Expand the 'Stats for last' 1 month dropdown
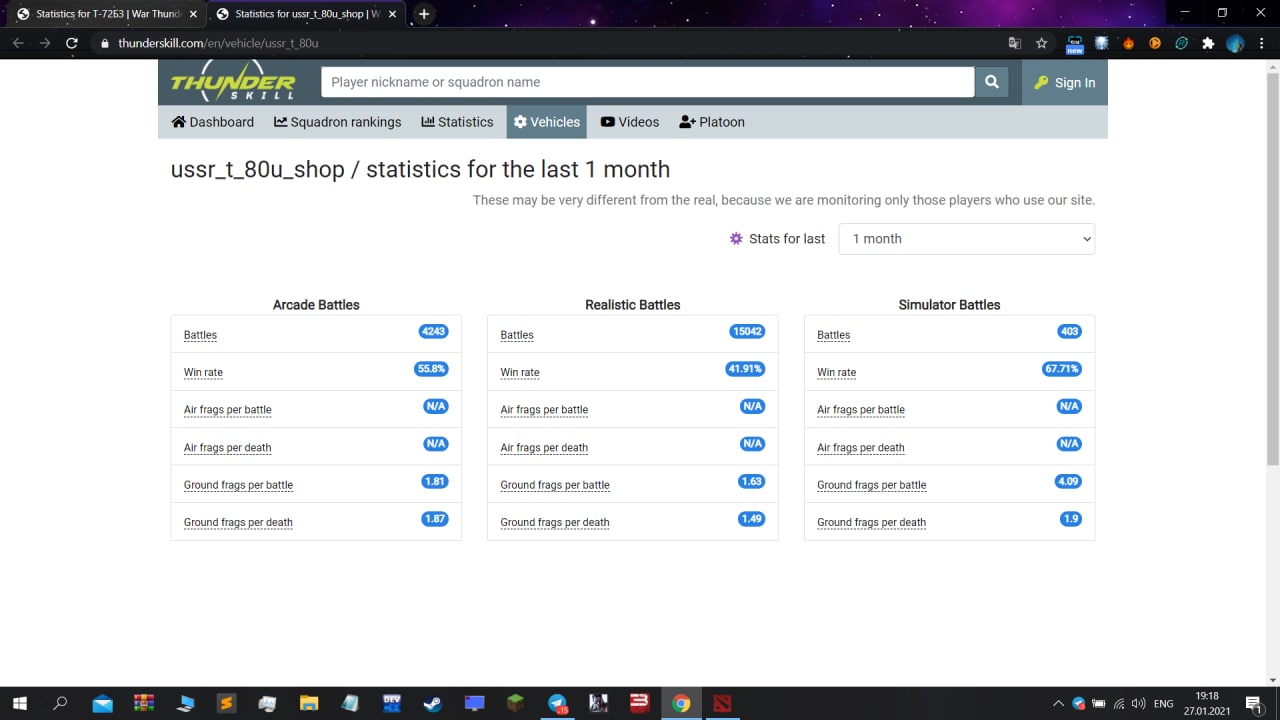The height and width of the screenshot is (720, 1280). [967, 239]
